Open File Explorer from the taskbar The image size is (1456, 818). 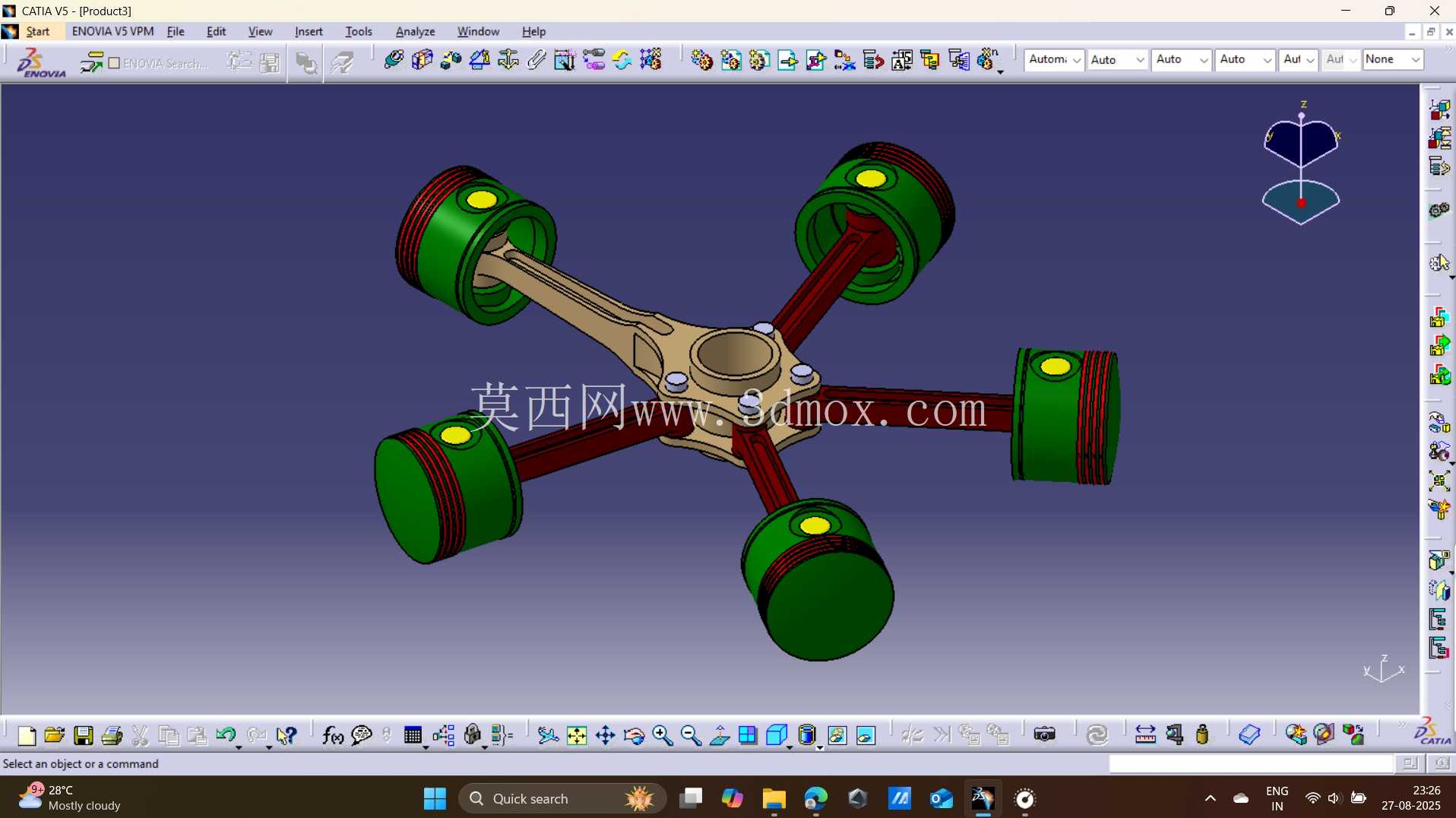[x=774, y=798]
